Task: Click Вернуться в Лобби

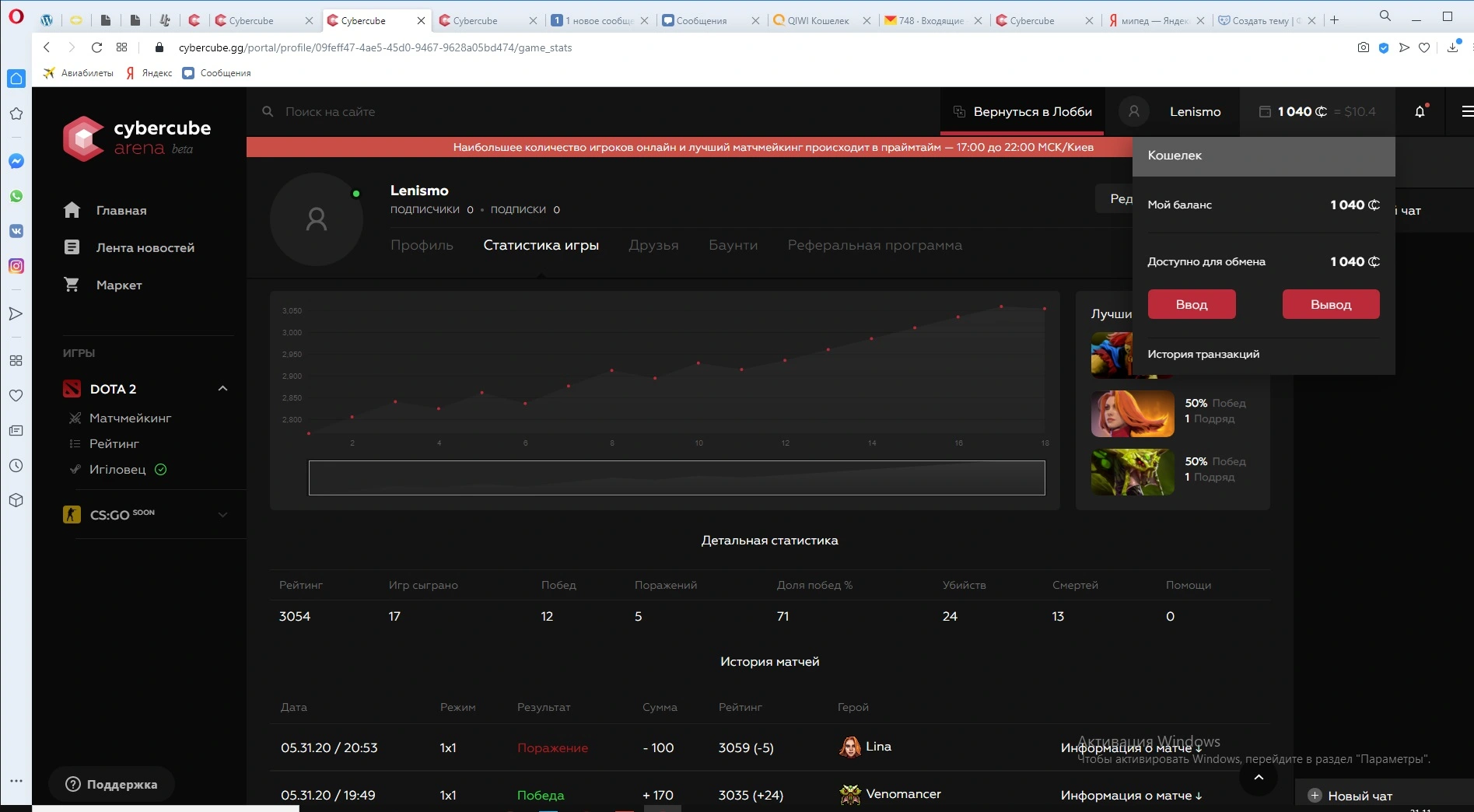Action: pyautogui.click(x=1022, y=111)
